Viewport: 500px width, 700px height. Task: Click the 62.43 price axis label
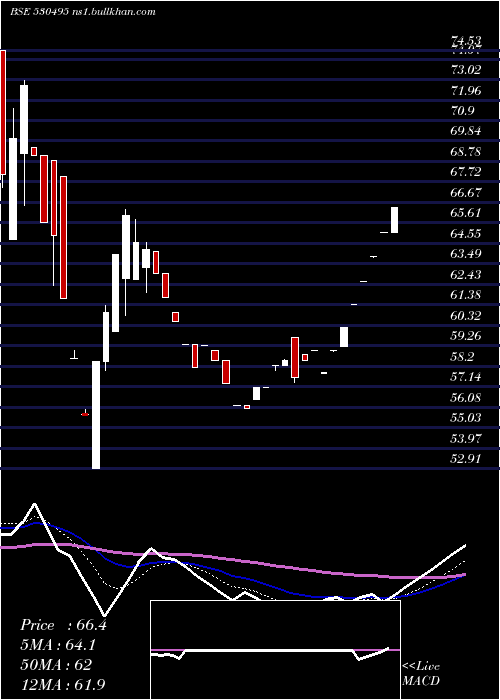pos(466,274)
